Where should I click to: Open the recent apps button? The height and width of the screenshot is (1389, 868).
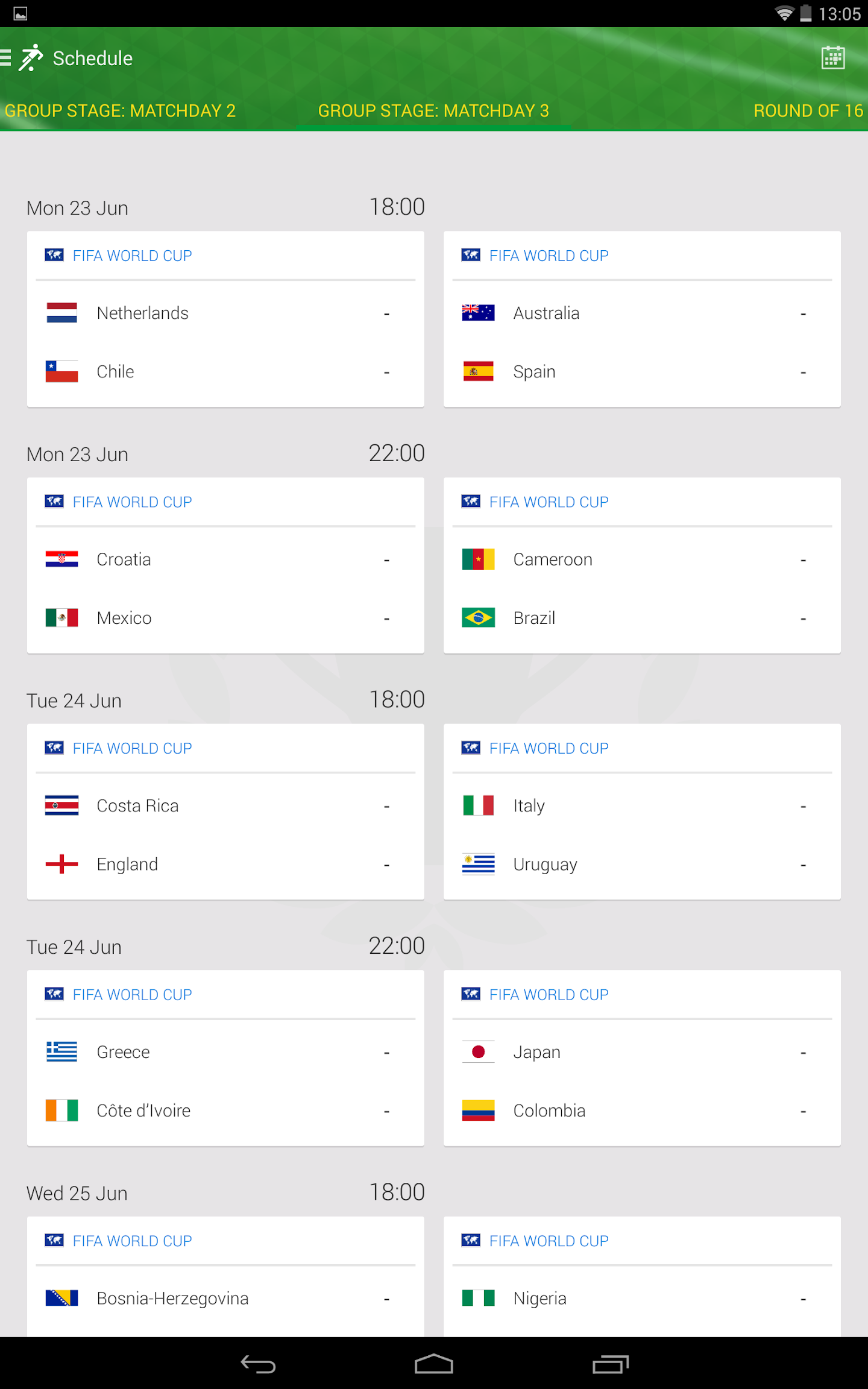coord(610,1364)
